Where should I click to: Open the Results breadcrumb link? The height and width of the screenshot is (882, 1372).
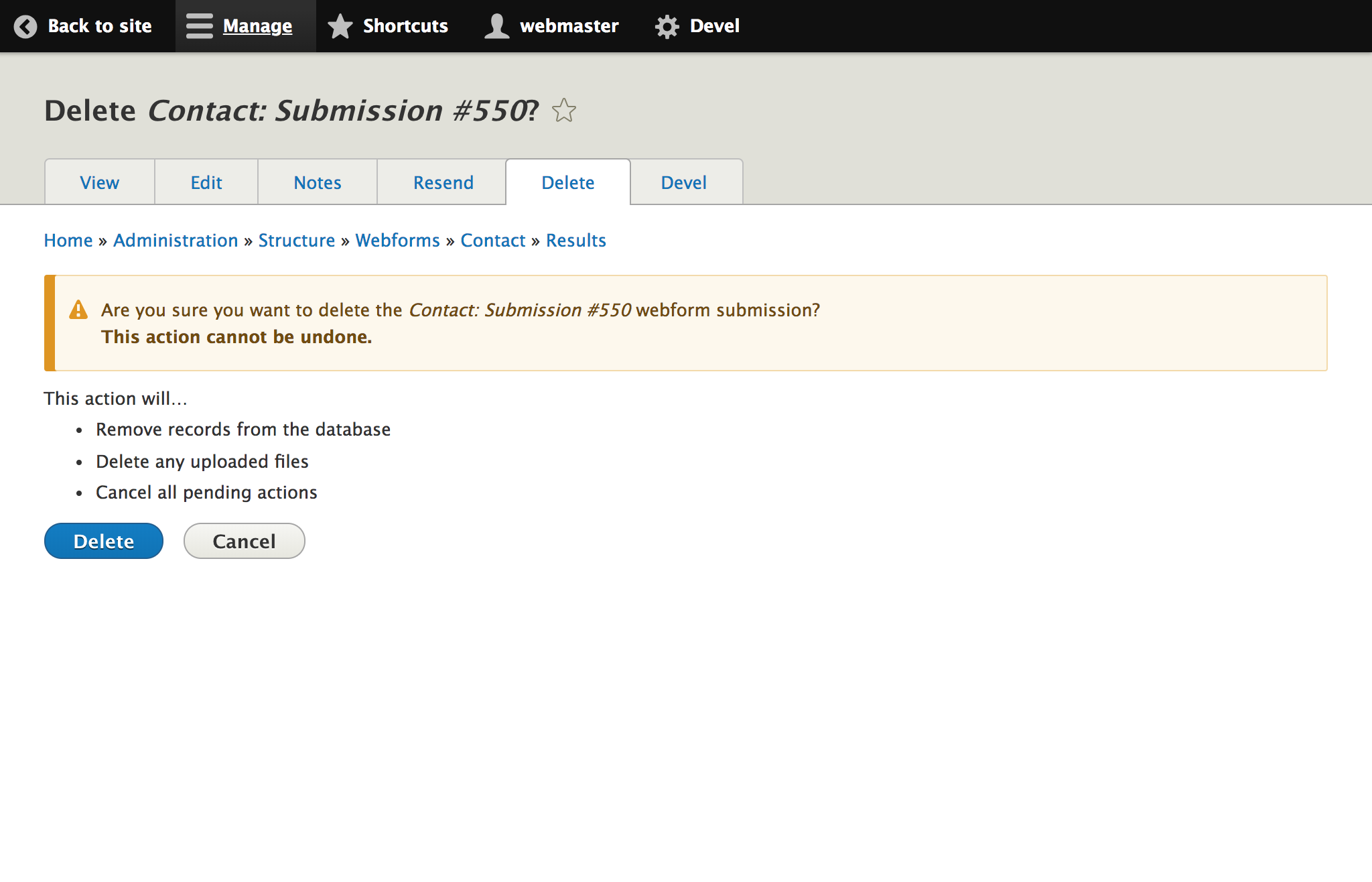[x=575, y=240]
